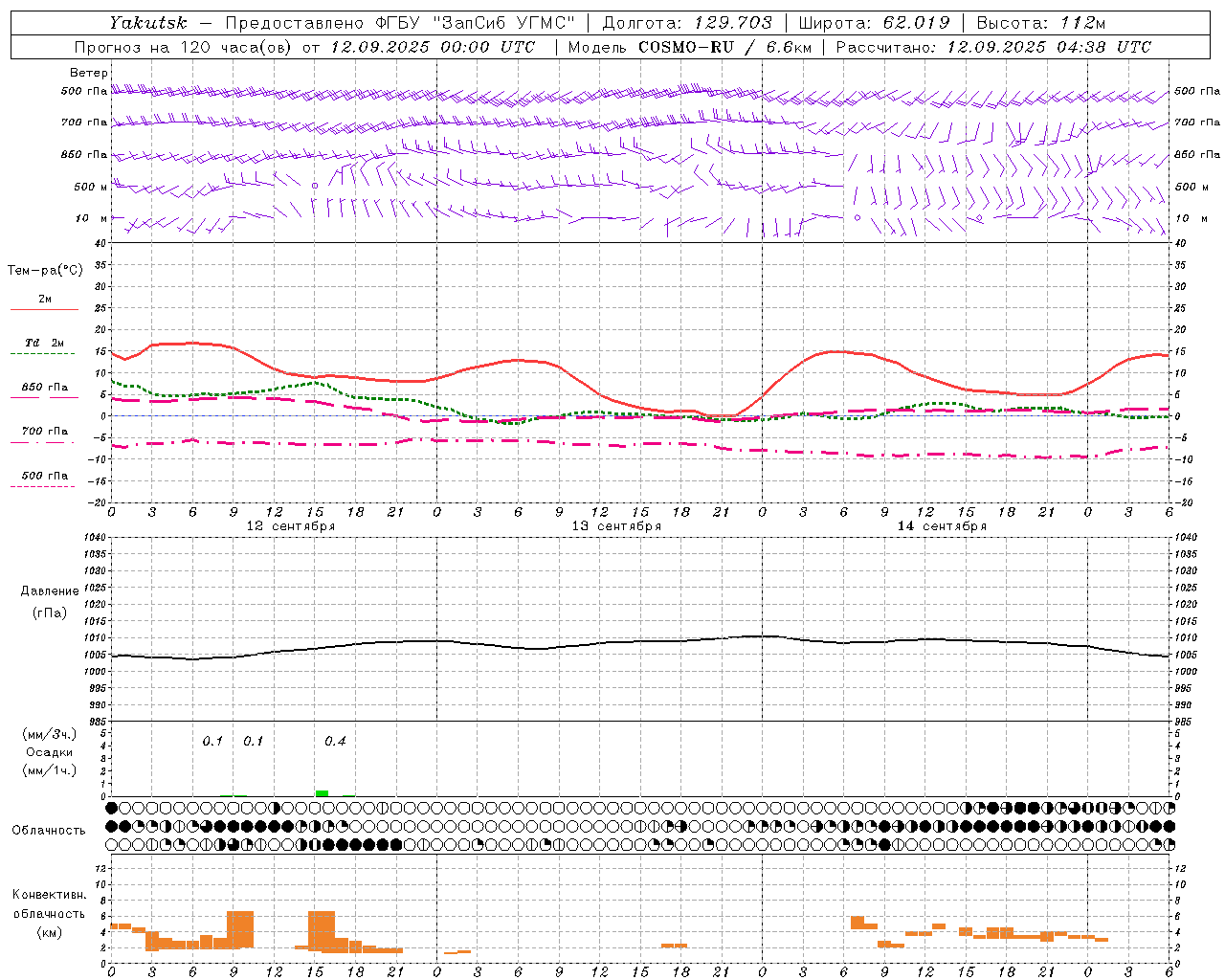Click the "850 гПа" entry in the temperature legend
The width and height of the screenshot is (1225, 980).
click(x=45, y=388)
